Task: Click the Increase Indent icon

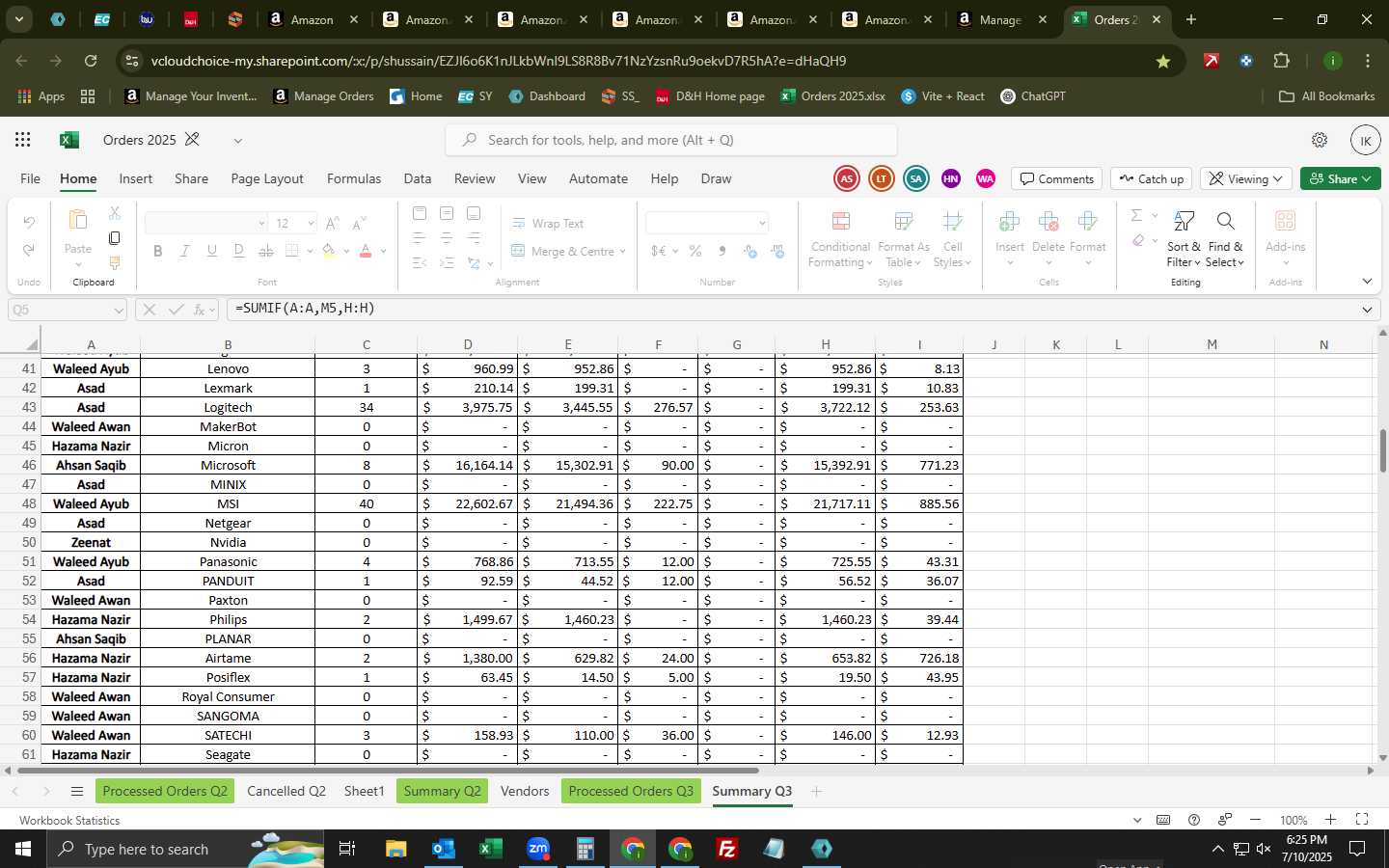Action: coord(446,262)
